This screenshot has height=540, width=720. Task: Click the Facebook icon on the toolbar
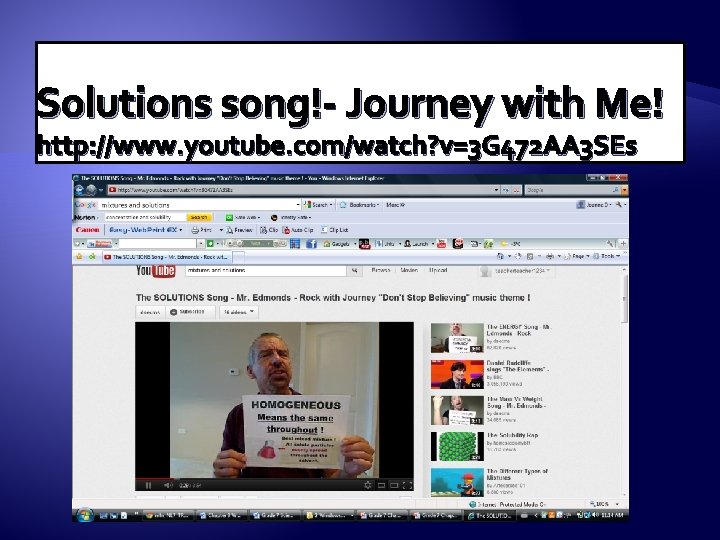pyautogui.click(x=311, y=244)
